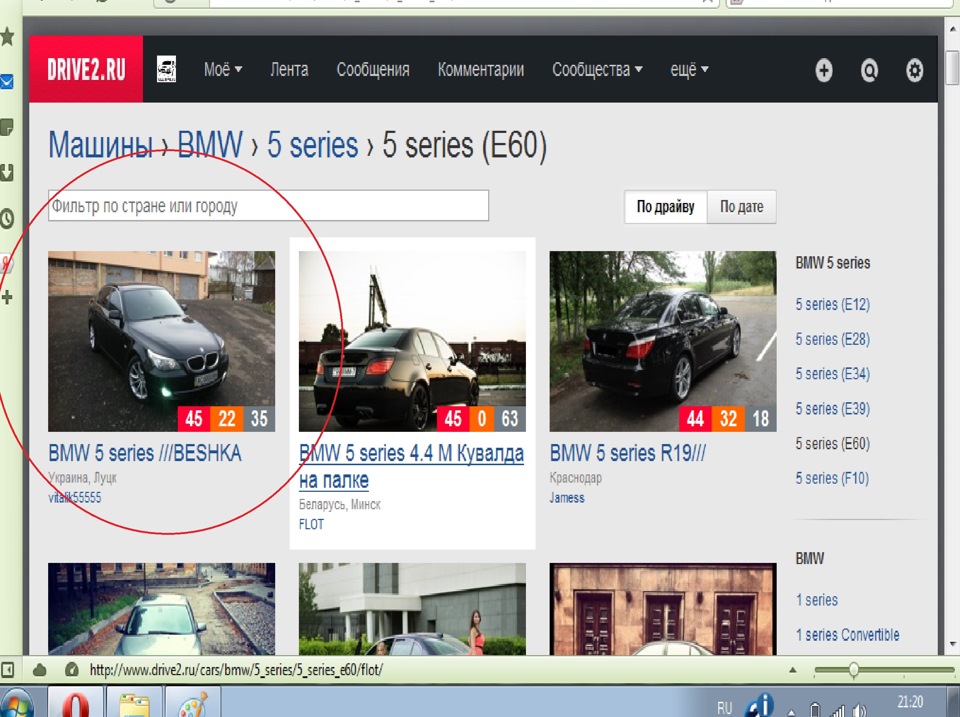
Task: Open the DRIVE2.RU home logo
Action: point(86,69)
